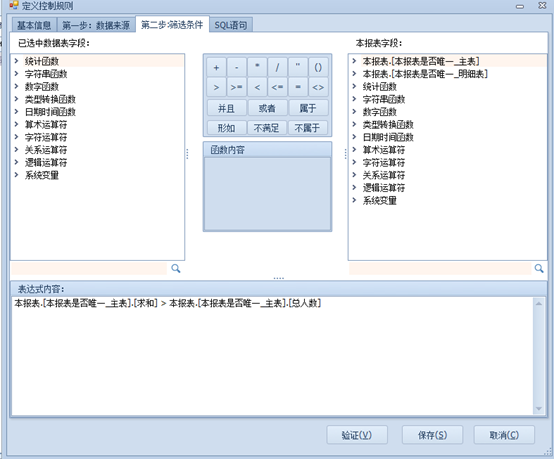Viewport: 554px width, 459px height.
Task: Expand 统计函数 in the left tree
Action: click(x=16, y=61)
